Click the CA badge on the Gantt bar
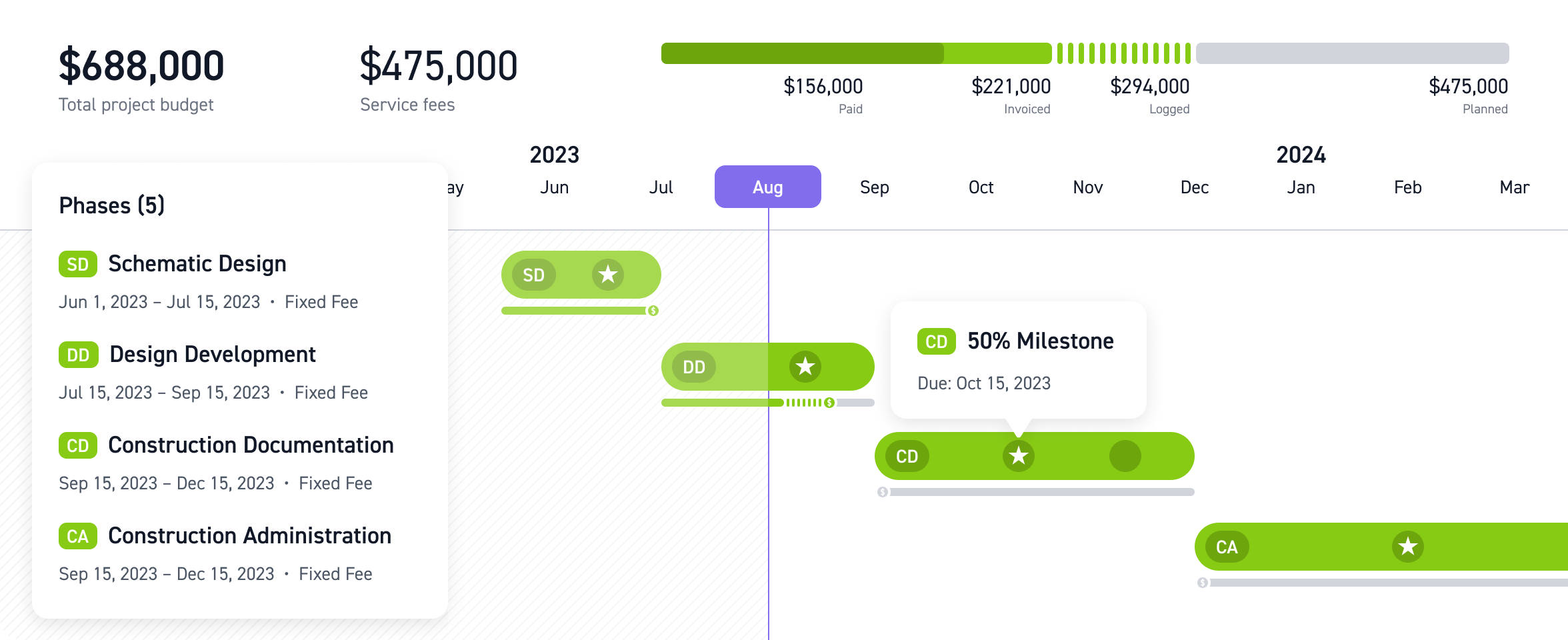 pos(1227,547)
